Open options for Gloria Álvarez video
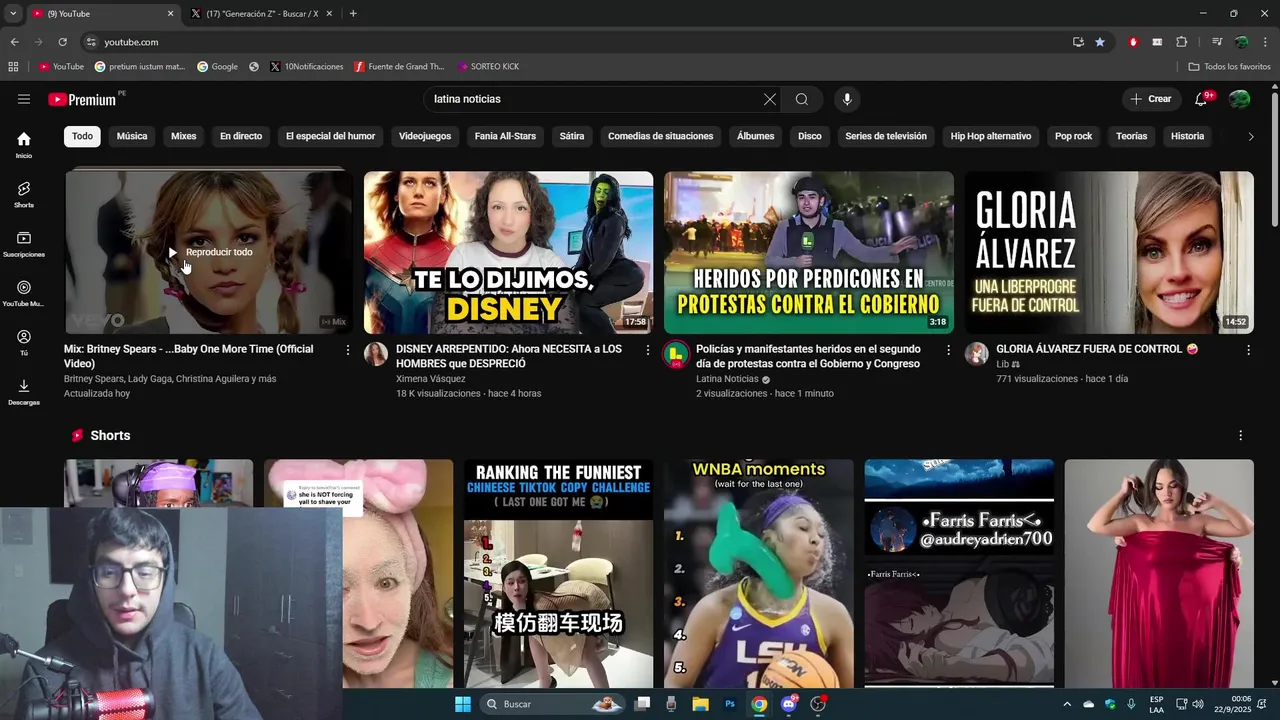Image resolution: width=1280 pixels, height=720 pixels. (x=1248, y=350)
